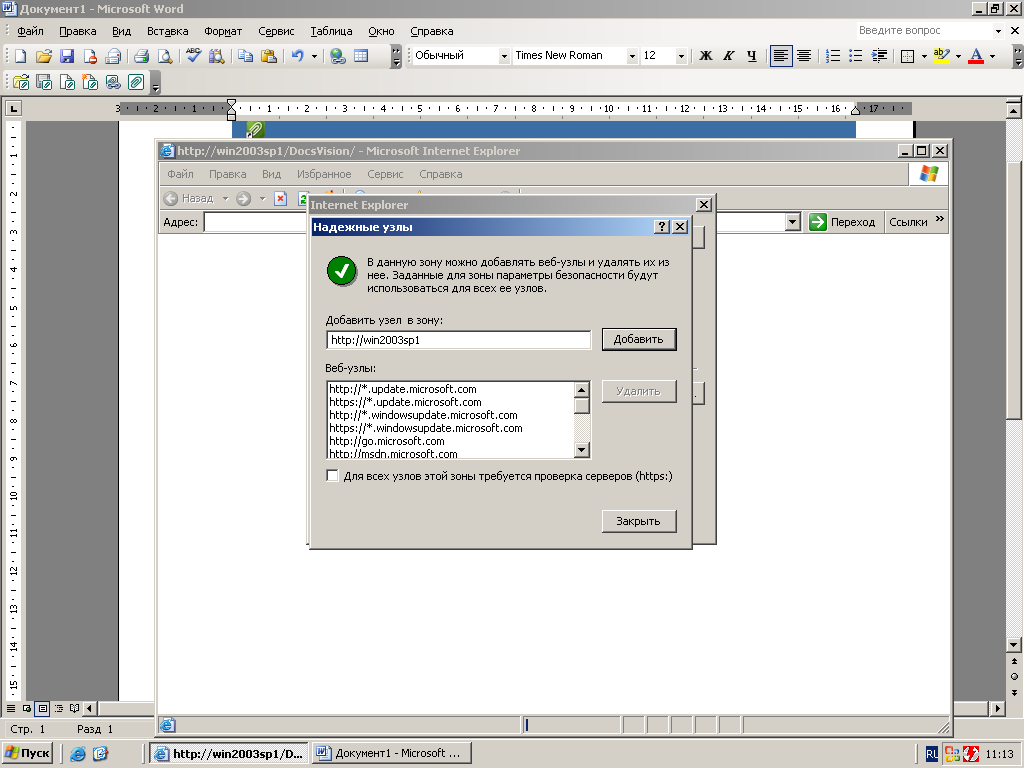Click the Пуск start button
The image size is (1024, 768).
pyautogui.click(x=27, y=753)
